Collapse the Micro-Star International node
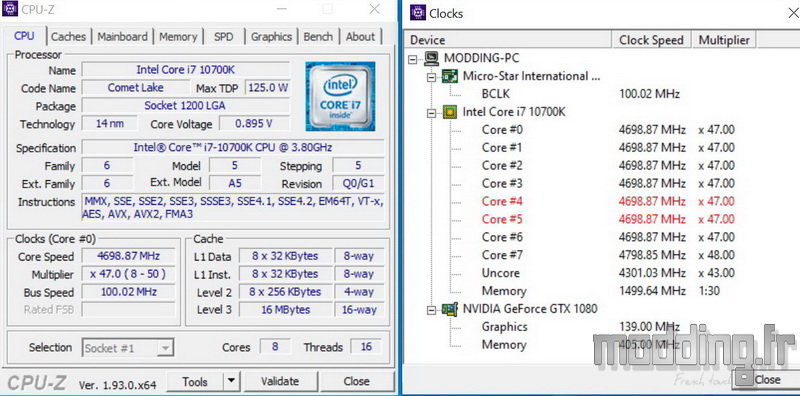This screenshot has height=396, width=800. click(x=432, y=77)
